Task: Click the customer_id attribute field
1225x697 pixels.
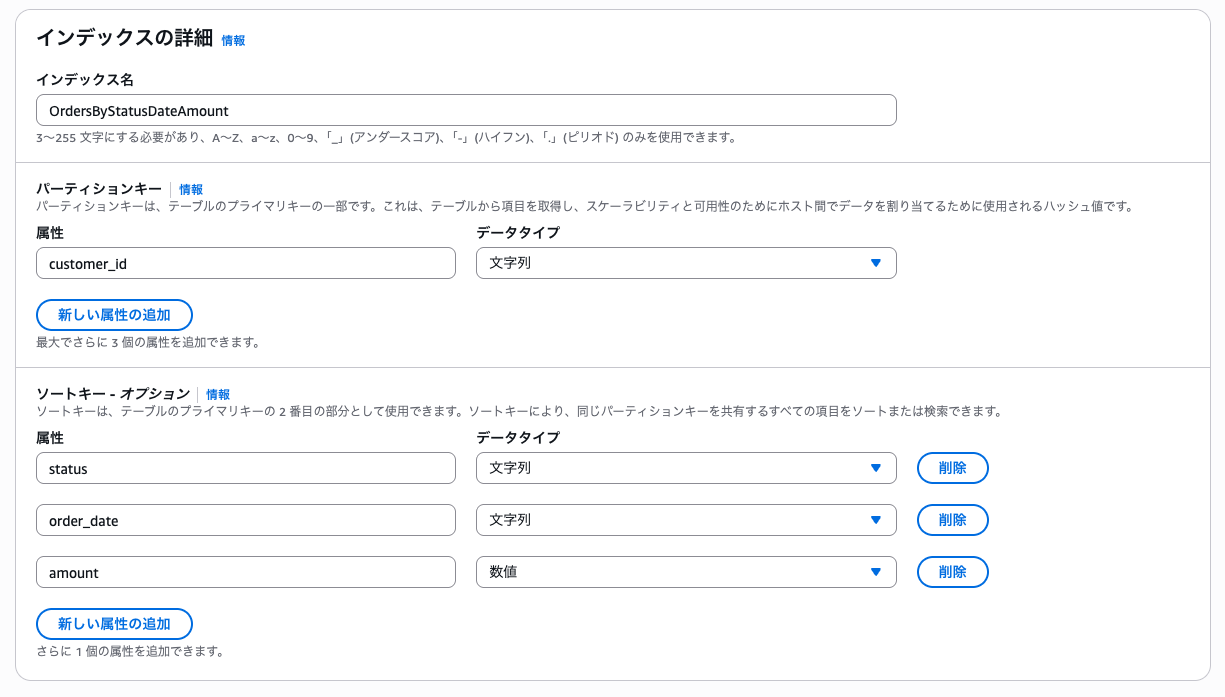Action: point(245,264)
